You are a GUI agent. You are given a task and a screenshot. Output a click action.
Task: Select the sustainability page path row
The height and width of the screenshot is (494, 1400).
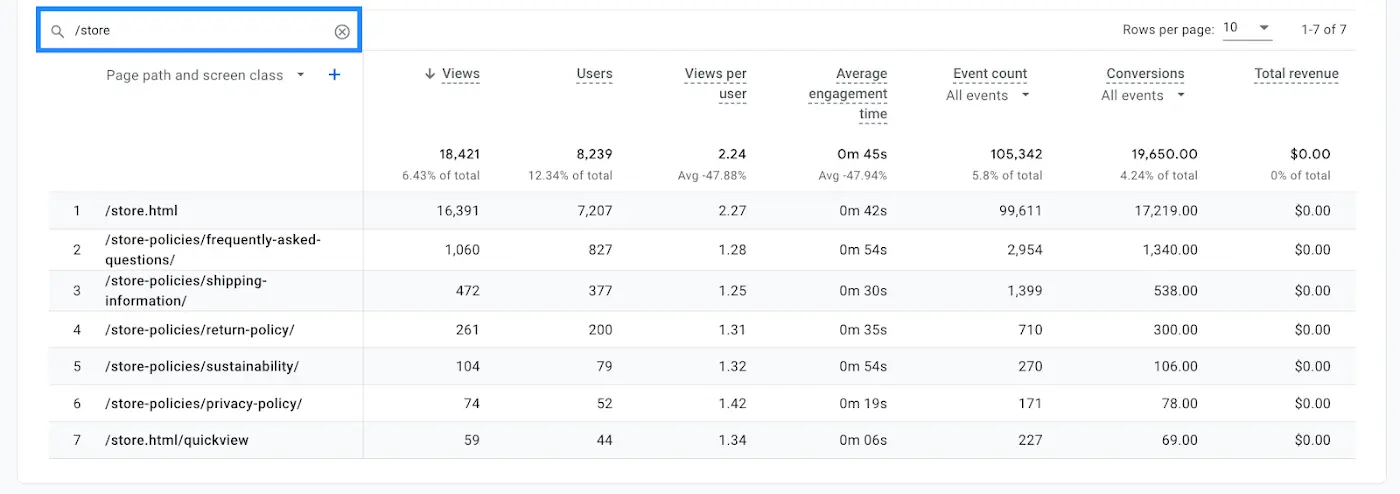[201, 367]
